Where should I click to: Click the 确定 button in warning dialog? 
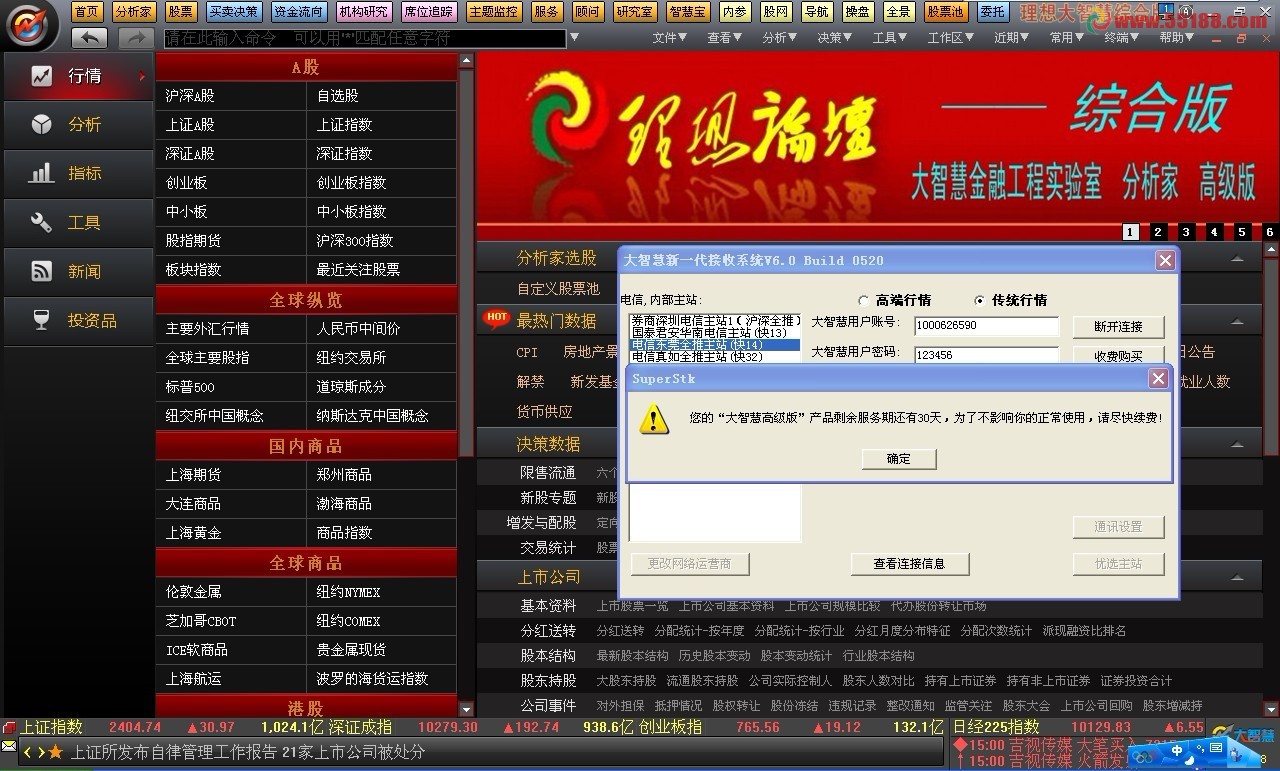[x=899, y=458]
